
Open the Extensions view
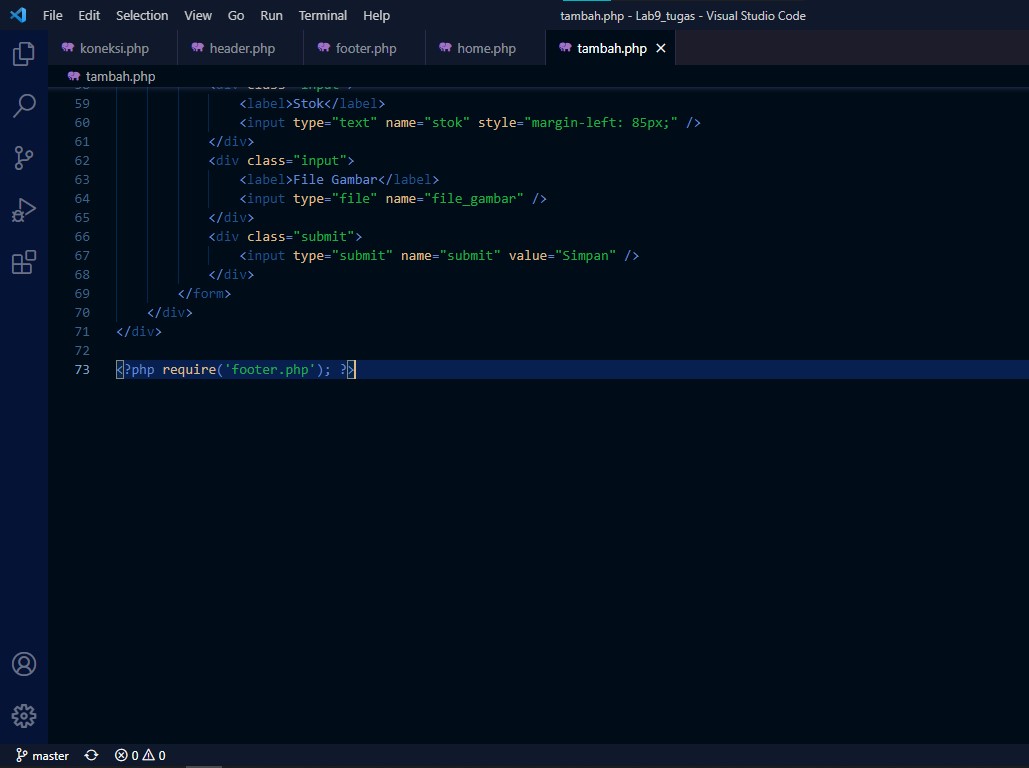tap(24, 263)
